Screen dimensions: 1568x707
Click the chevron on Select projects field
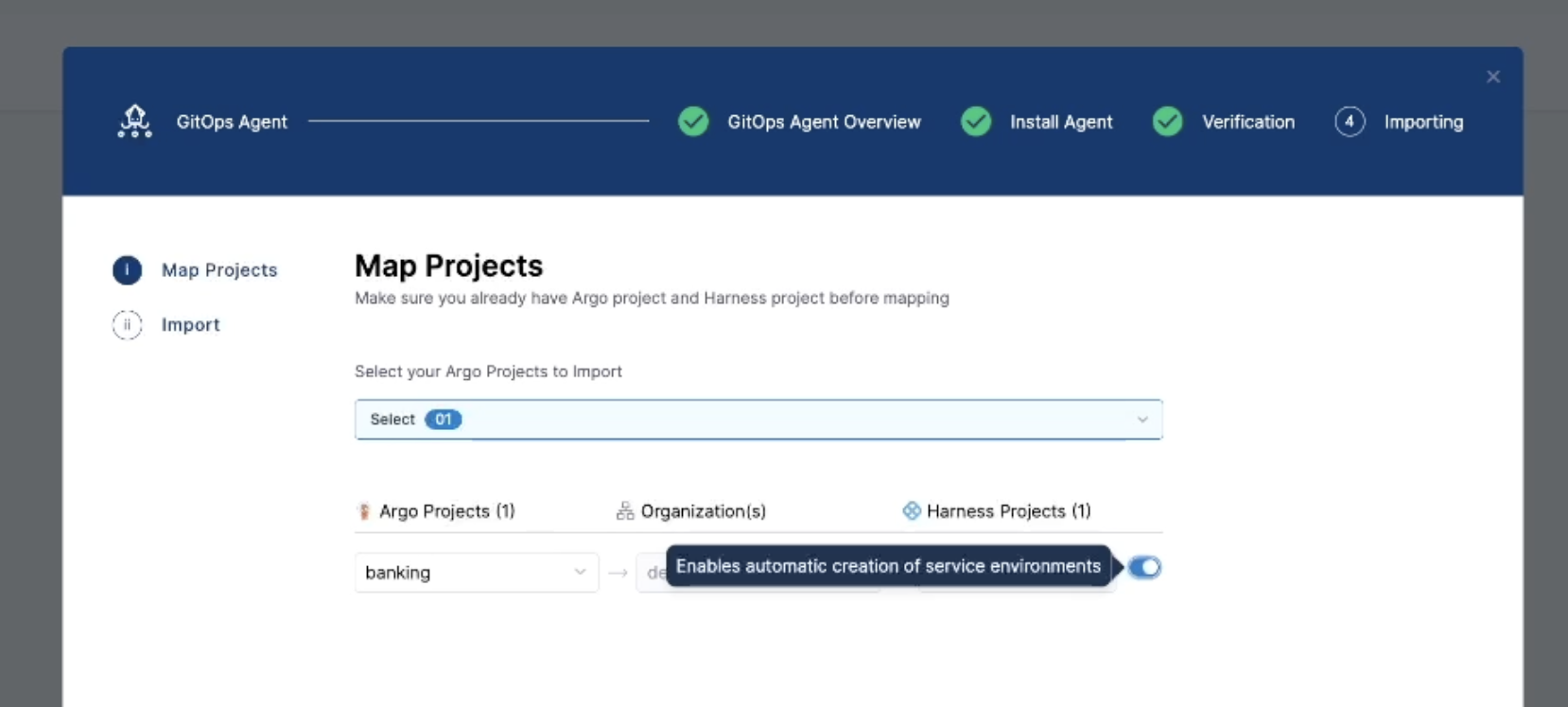click(x=1142, y=420)
